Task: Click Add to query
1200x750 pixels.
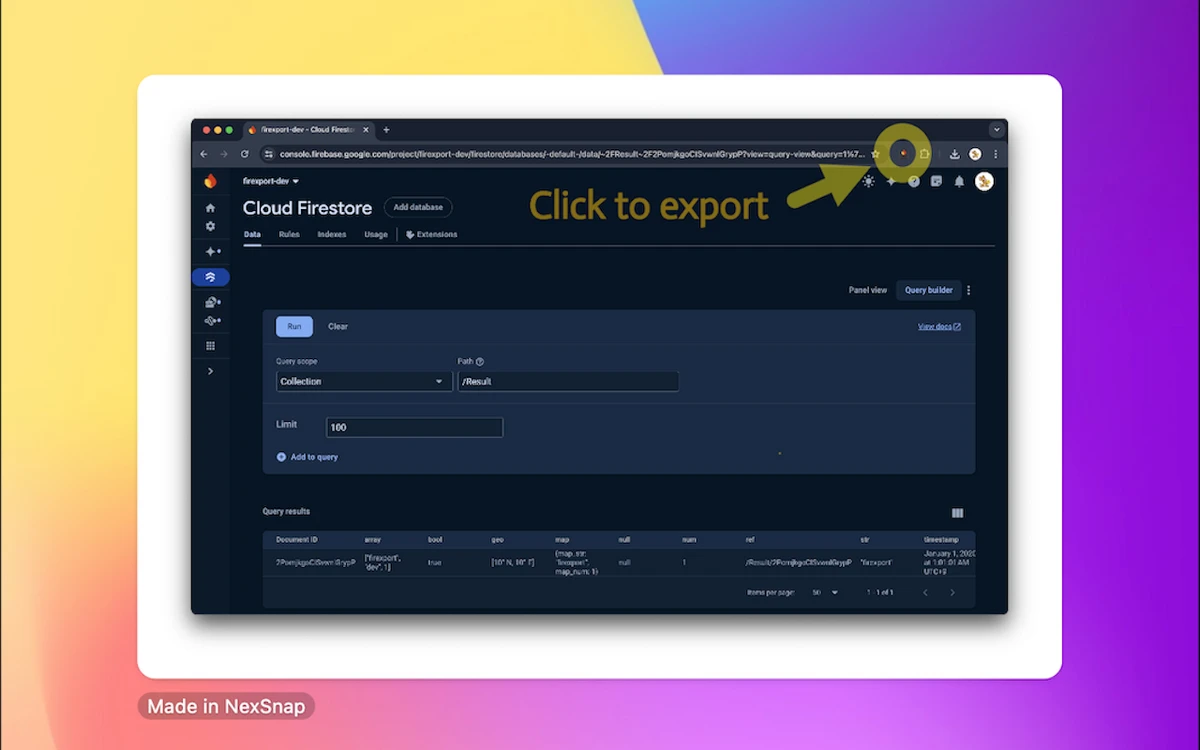Action: (307, 457)
